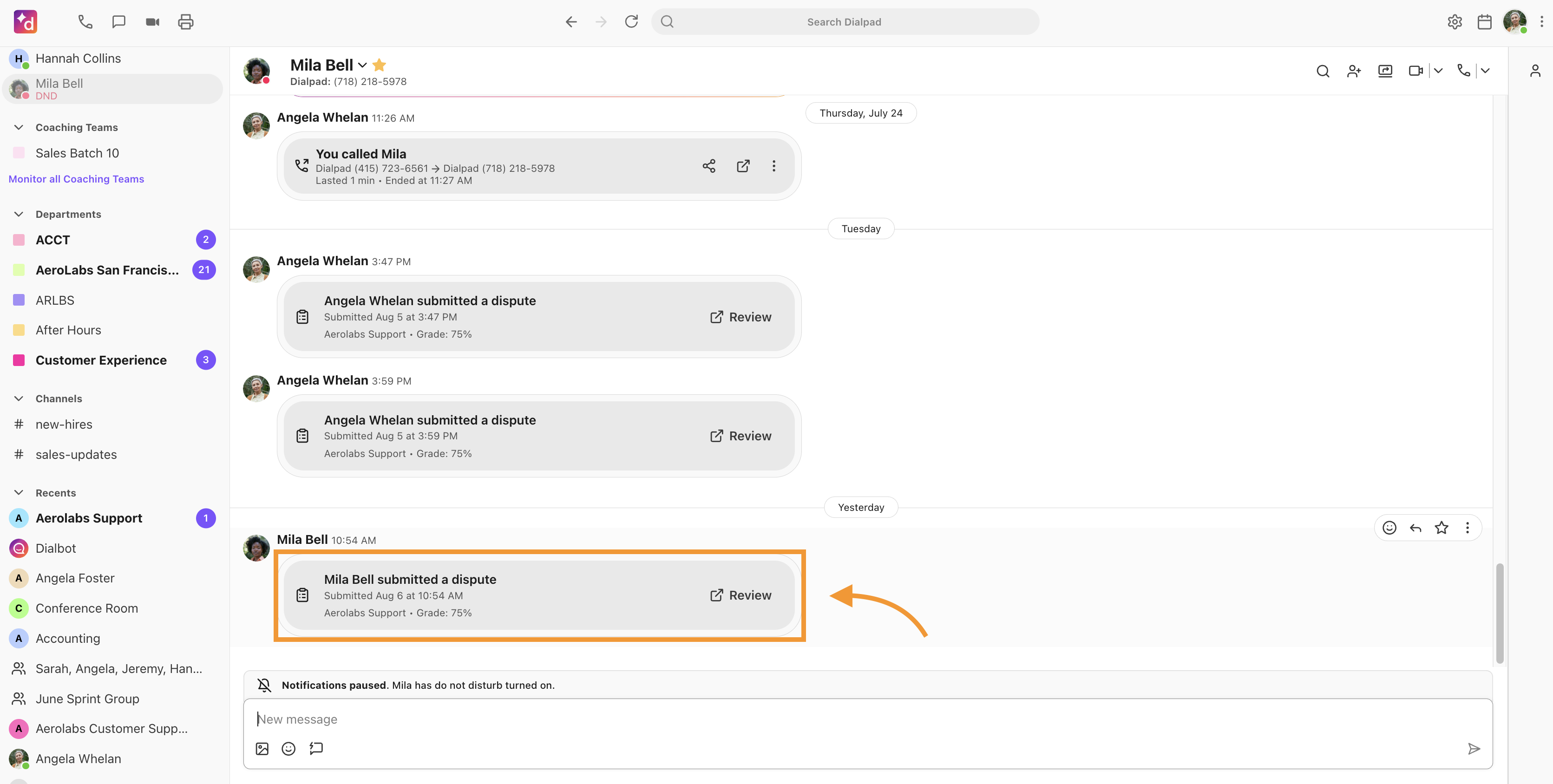Viewport: 1553px width, 784px height.
Task: Share screen in conversation header
Action: tap(1385, 71)
